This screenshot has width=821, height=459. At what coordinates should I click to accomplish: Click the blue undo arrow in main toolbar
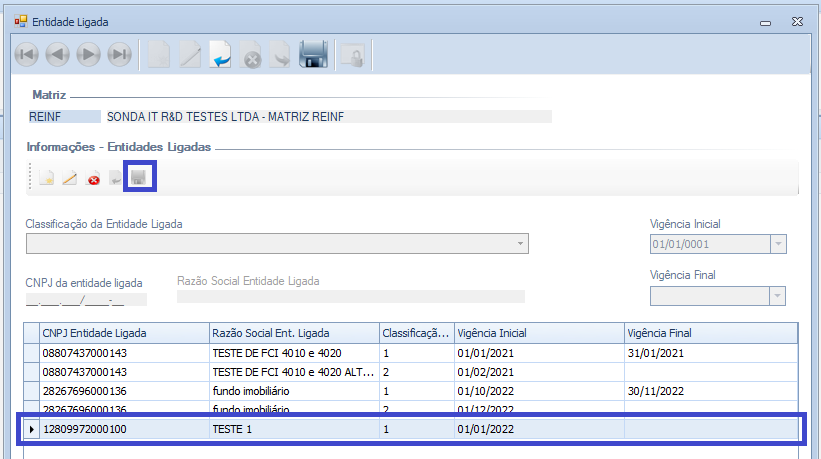221,56
